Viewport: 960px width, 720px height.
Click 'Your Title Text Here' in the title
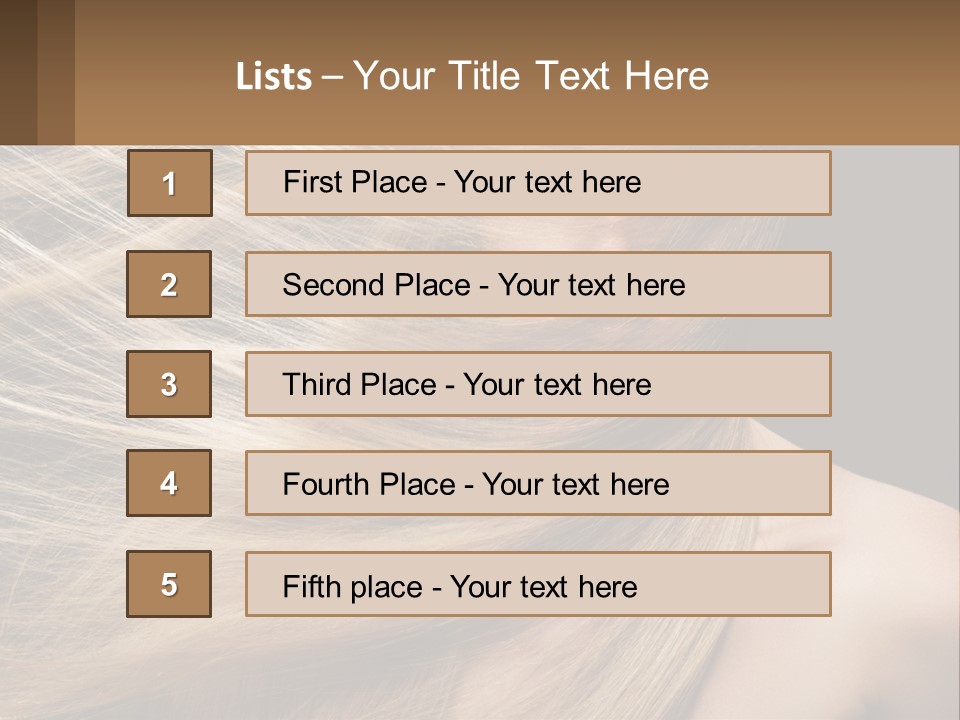pos(531,76)
